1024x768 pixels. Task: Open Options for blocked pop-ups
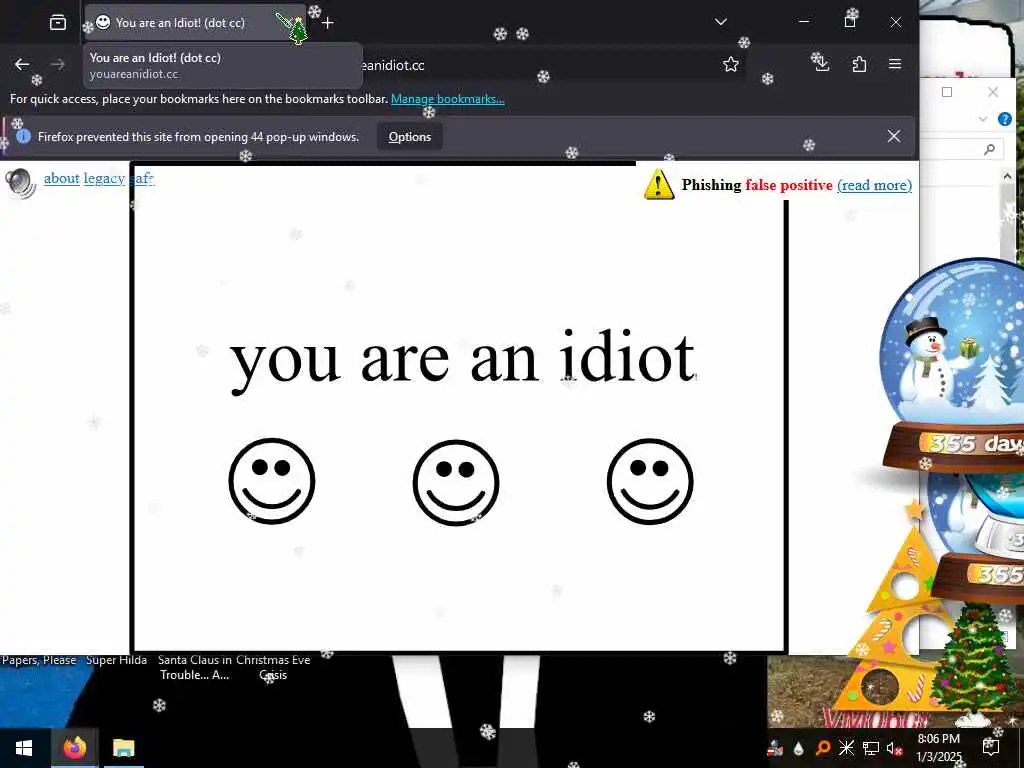(409, 137)
